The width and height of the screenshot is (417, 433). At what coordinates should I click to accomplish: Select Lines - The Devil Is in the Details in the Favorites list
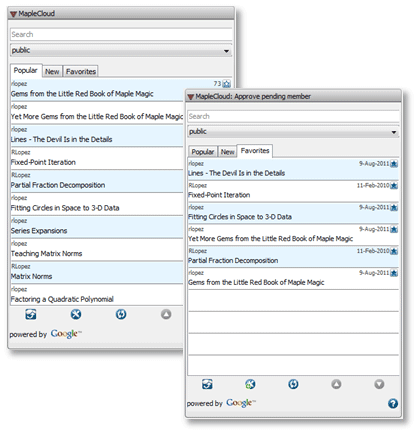point(293,169)
